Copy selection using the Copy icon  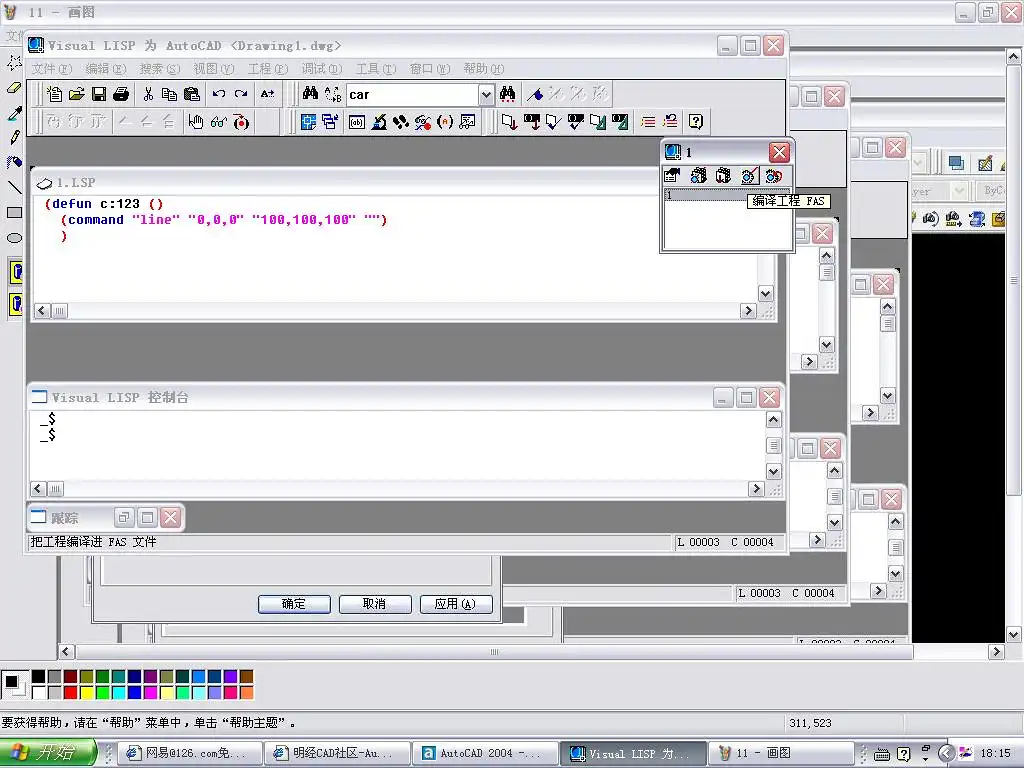point(170,94)
